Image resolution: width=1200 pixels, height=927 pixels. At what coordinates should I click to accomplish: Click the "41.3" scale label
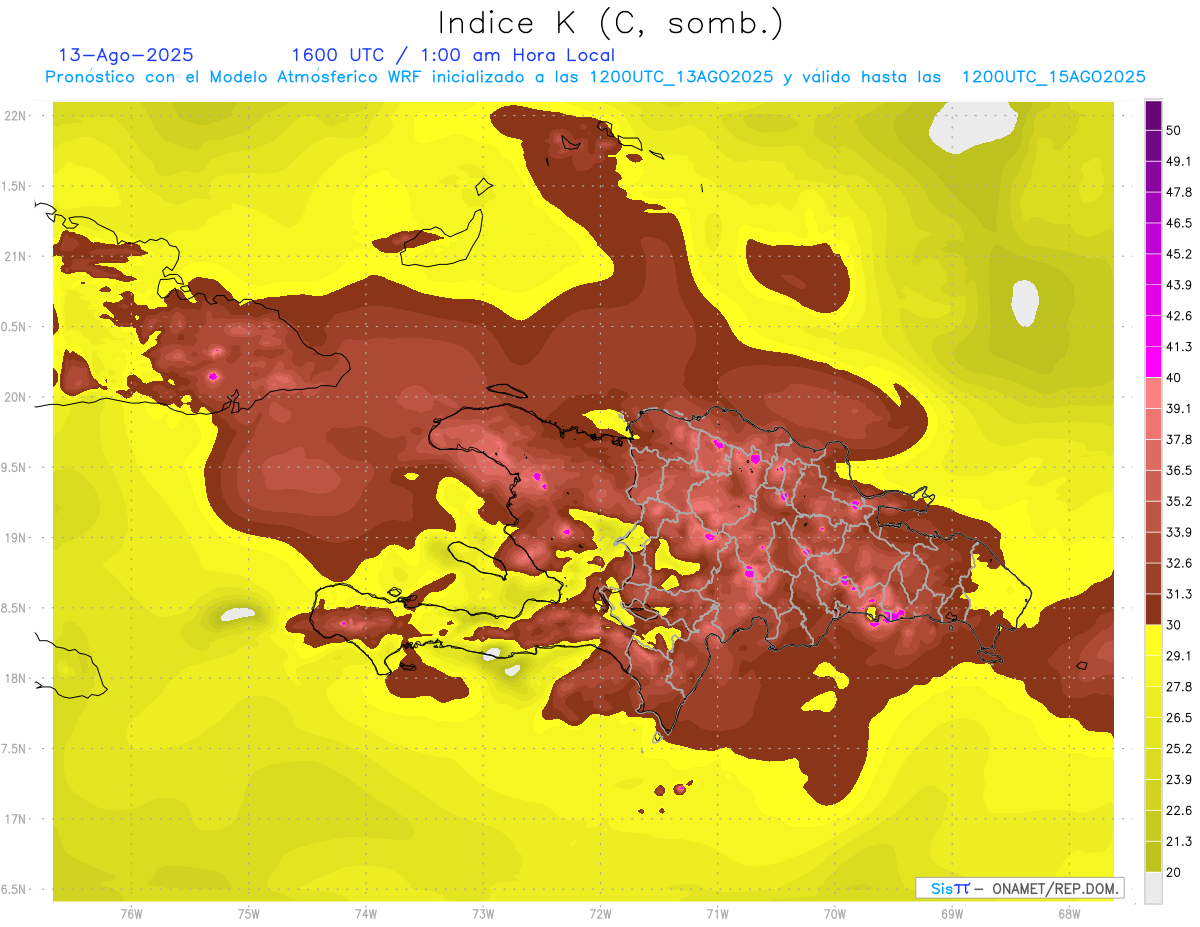click(x=1178, y=347)
